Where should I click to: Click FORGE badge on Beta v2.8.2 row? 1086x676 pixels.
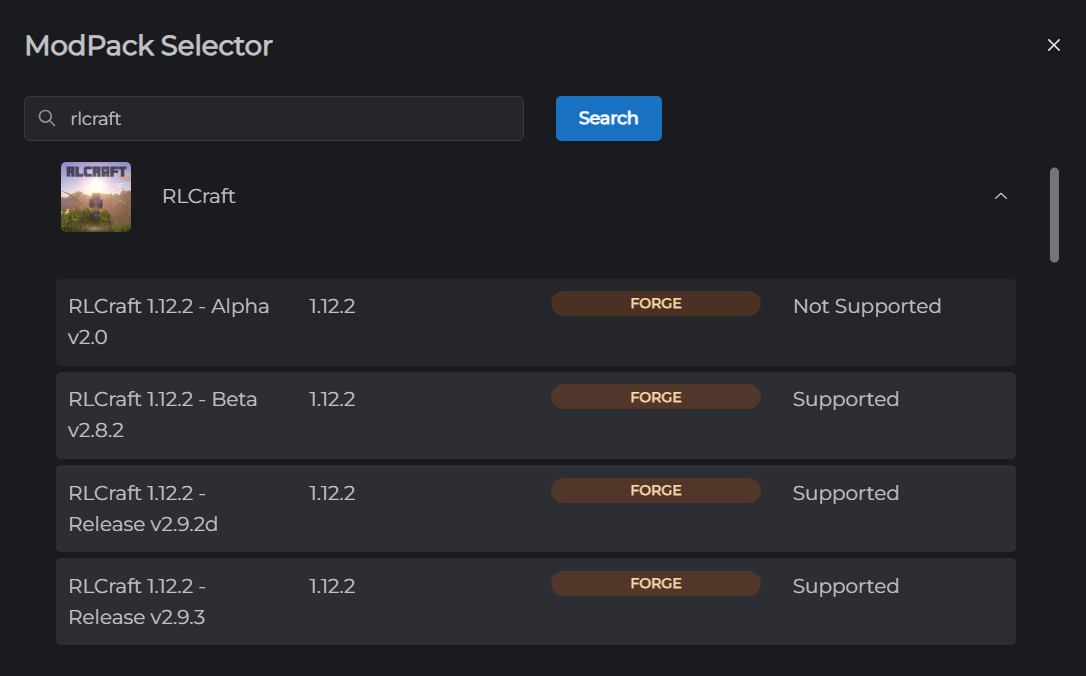655,397
